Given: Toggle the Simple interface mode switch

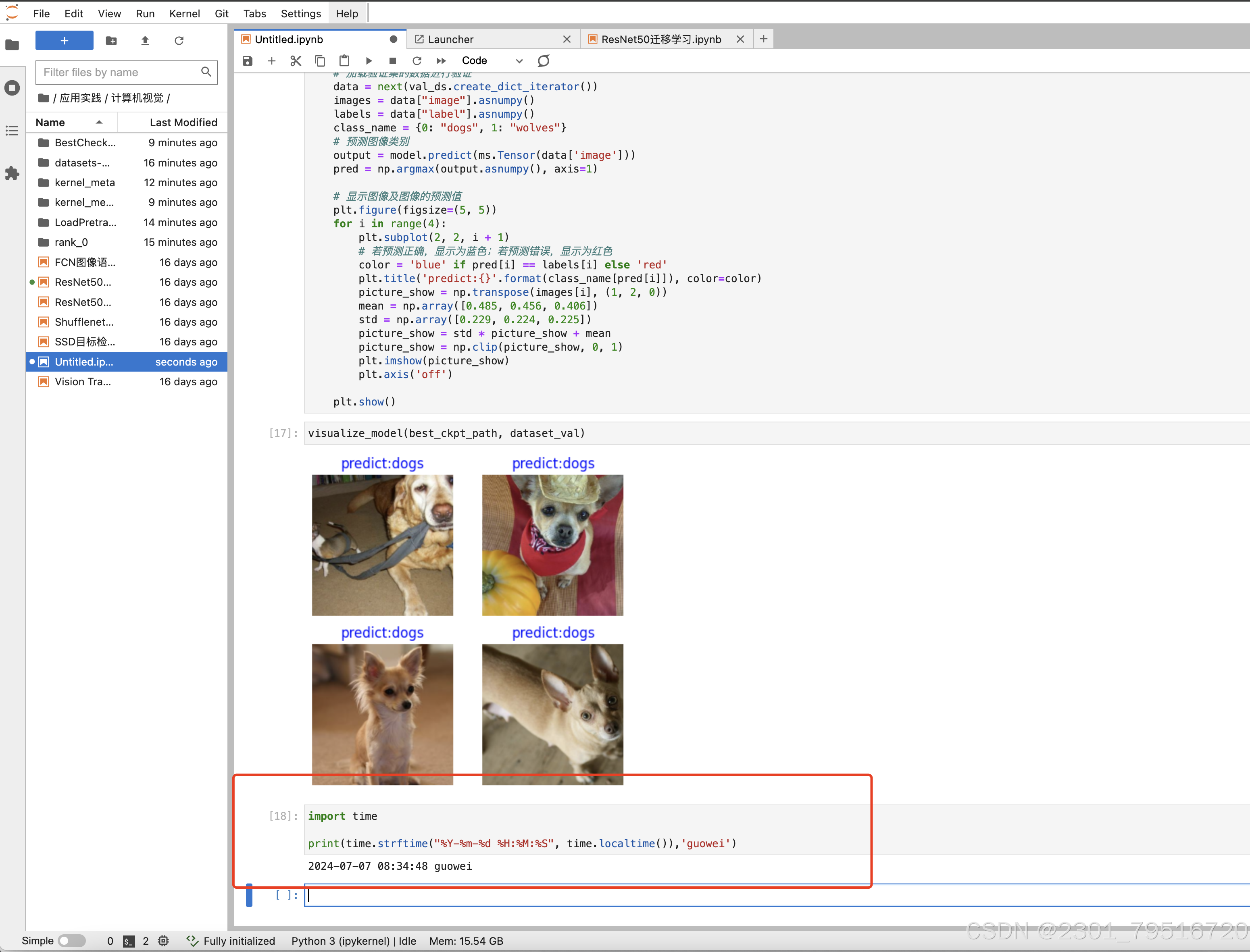Looking at the screenshot, I should point(71,941).
